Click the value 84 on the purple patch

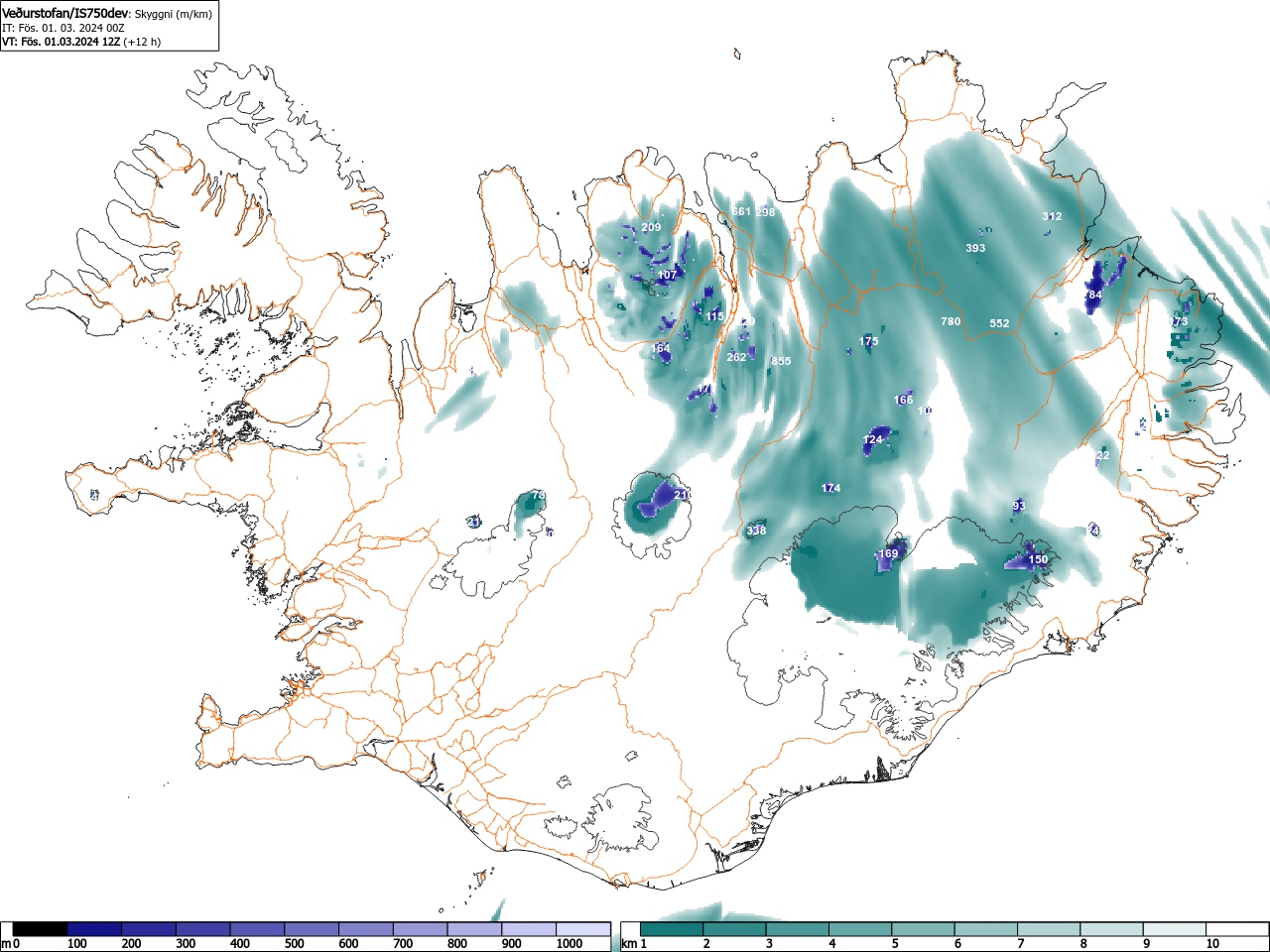tap(1095, 296)
